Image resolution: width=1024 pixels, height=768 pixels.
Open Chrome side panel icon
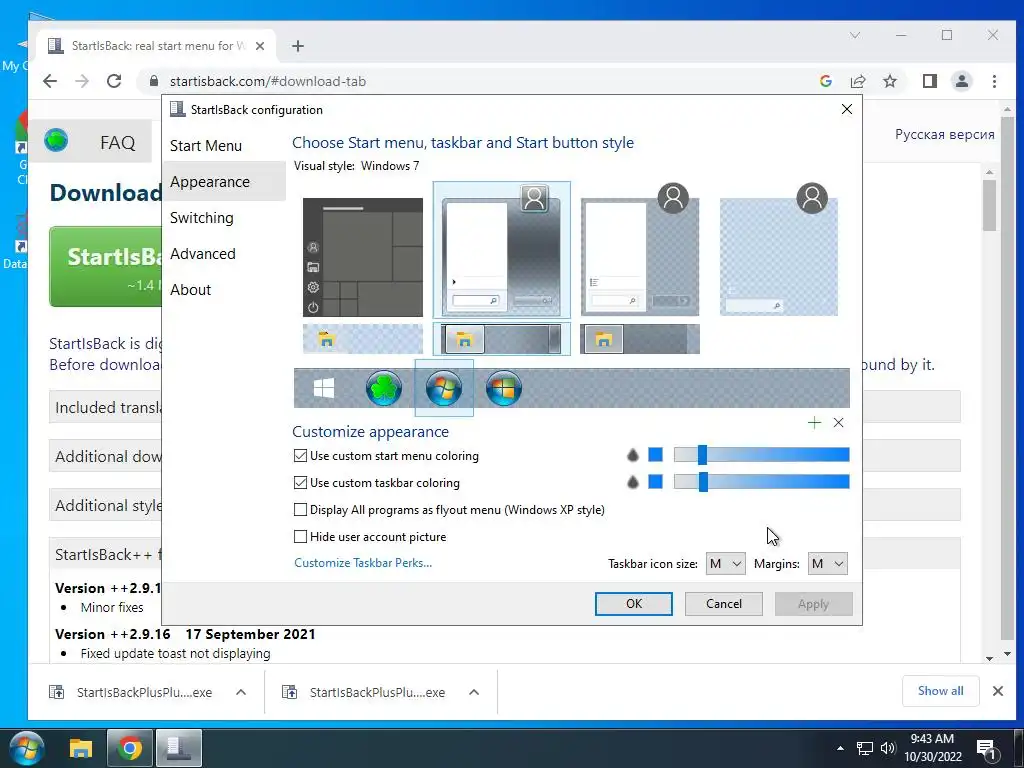click(929, 81)
